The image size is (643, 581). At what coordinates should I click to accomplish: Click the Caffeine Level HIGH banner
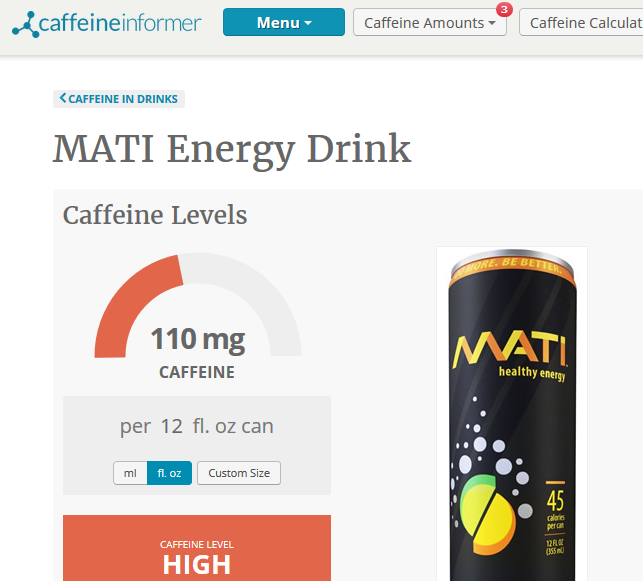[x=197, y=548]
